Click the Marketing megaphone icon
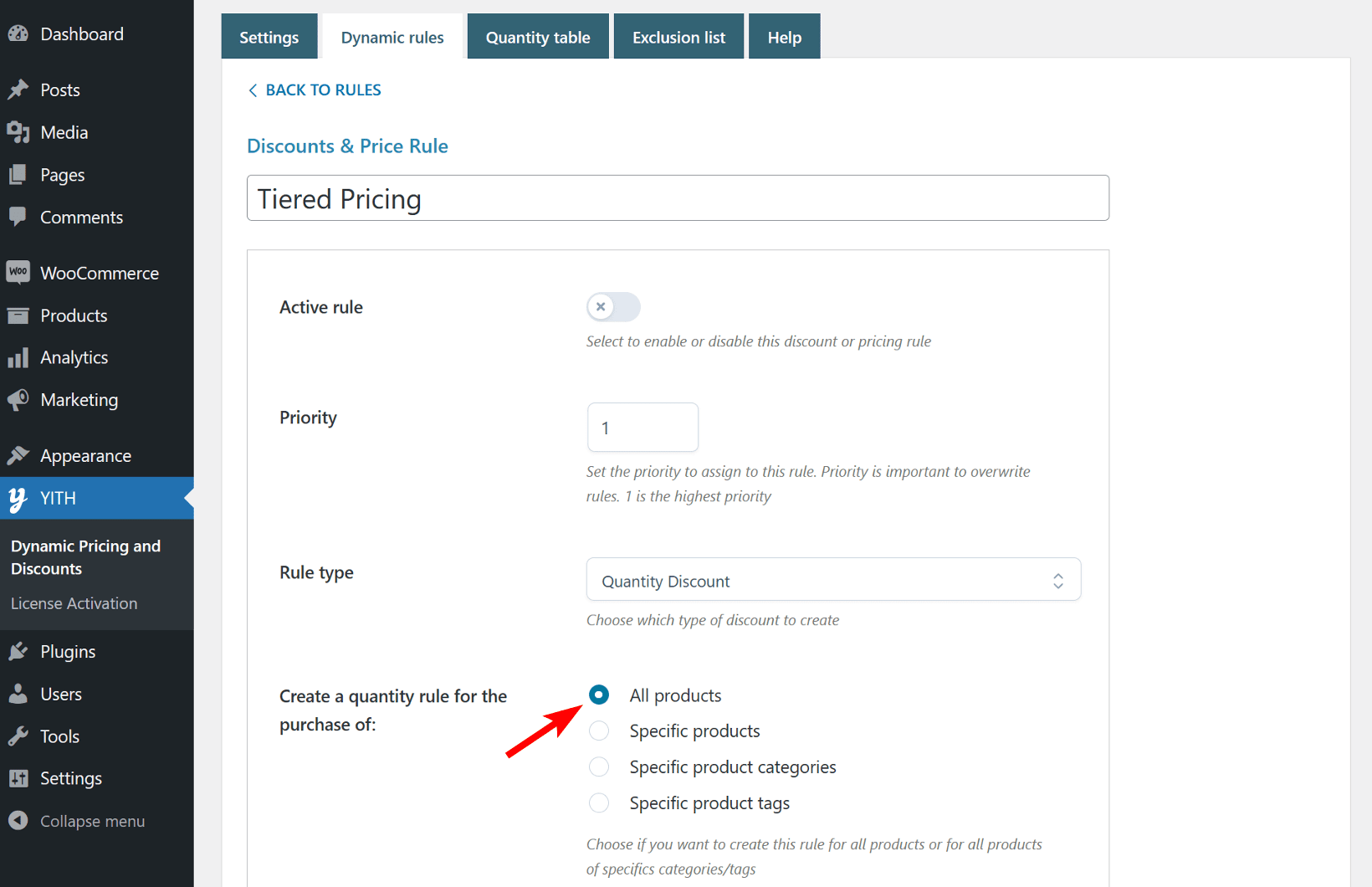1372x887 pixels. [x=19, y=399]
